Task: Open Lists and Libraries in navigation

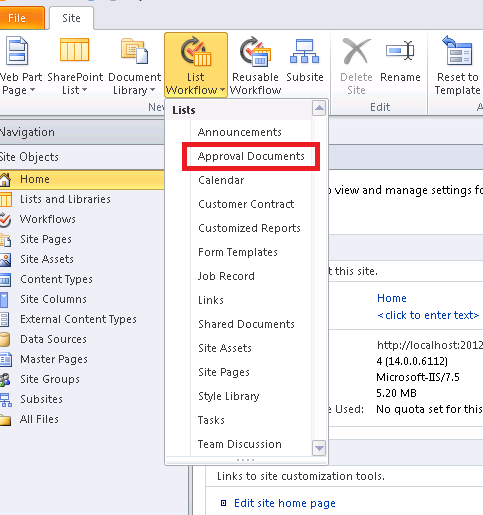Action: [65, 199]
